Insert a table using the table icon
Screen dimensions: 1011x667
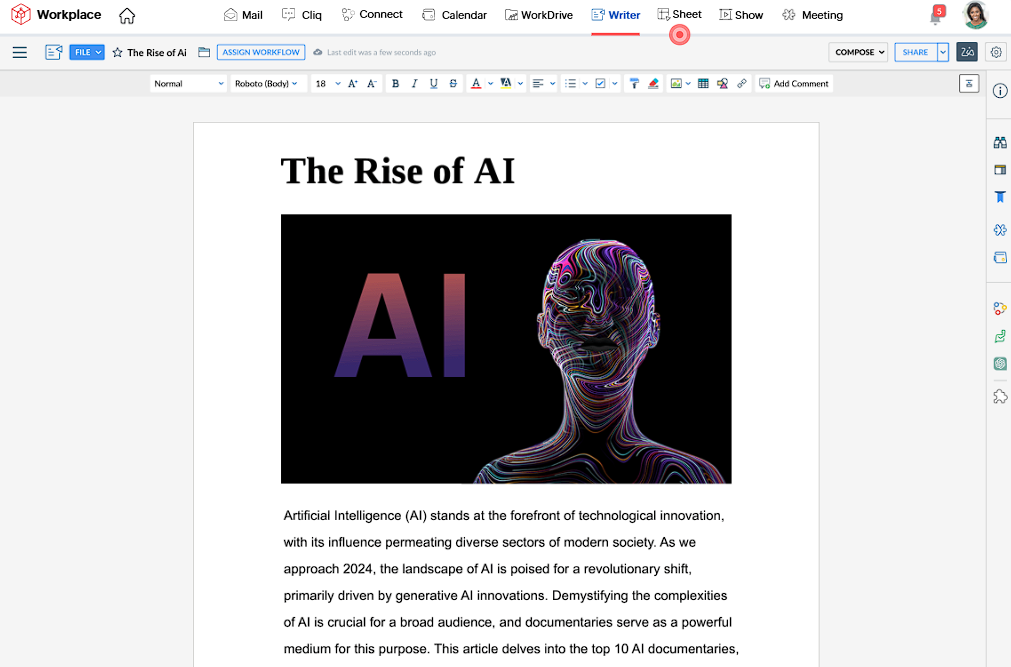(x=703, y=84)
